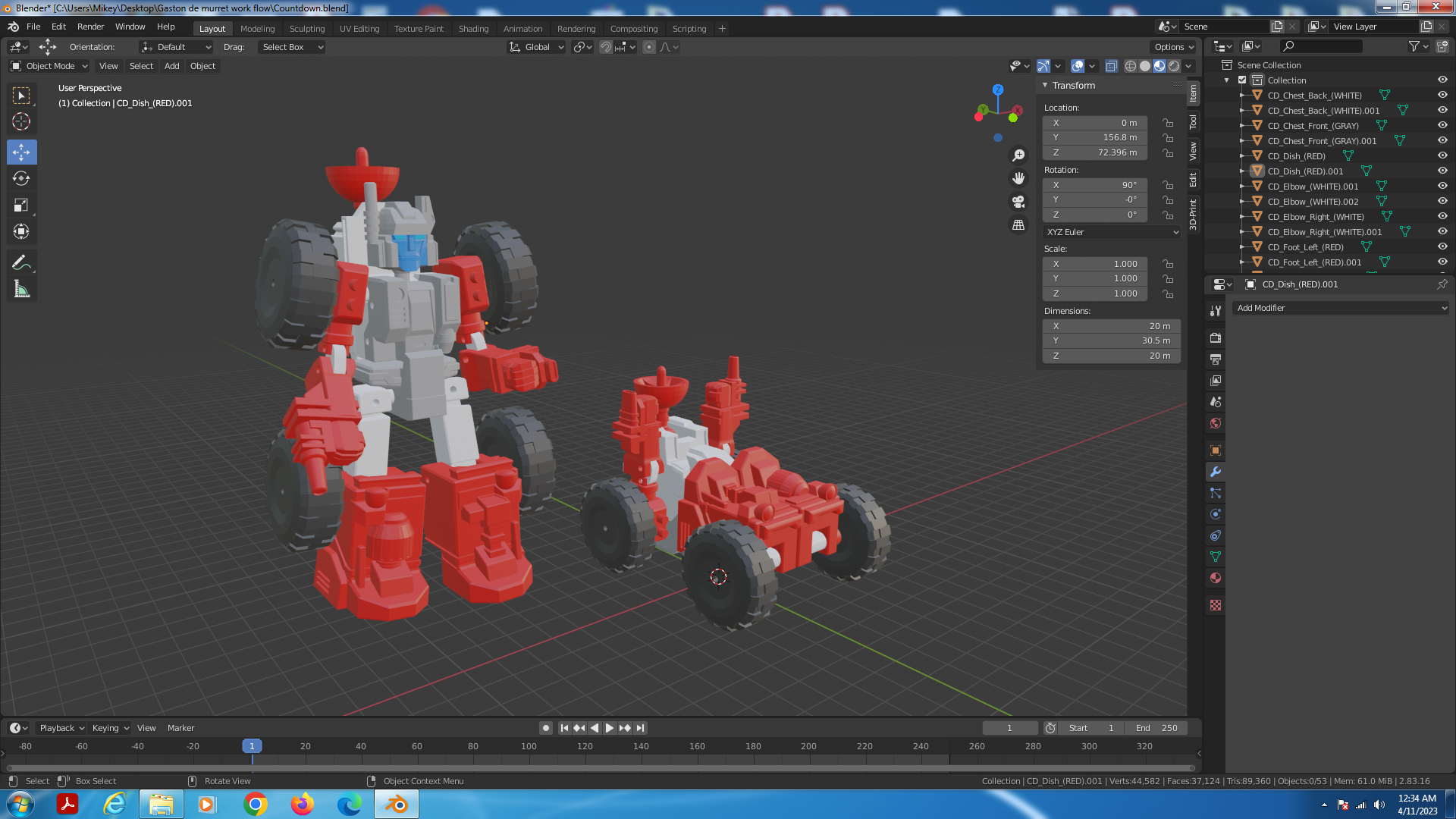Screen dimensions: 1456x819
Task: Hide CD_Dish_(RED).001 with its eye icon
Action: pos(1442,171)
